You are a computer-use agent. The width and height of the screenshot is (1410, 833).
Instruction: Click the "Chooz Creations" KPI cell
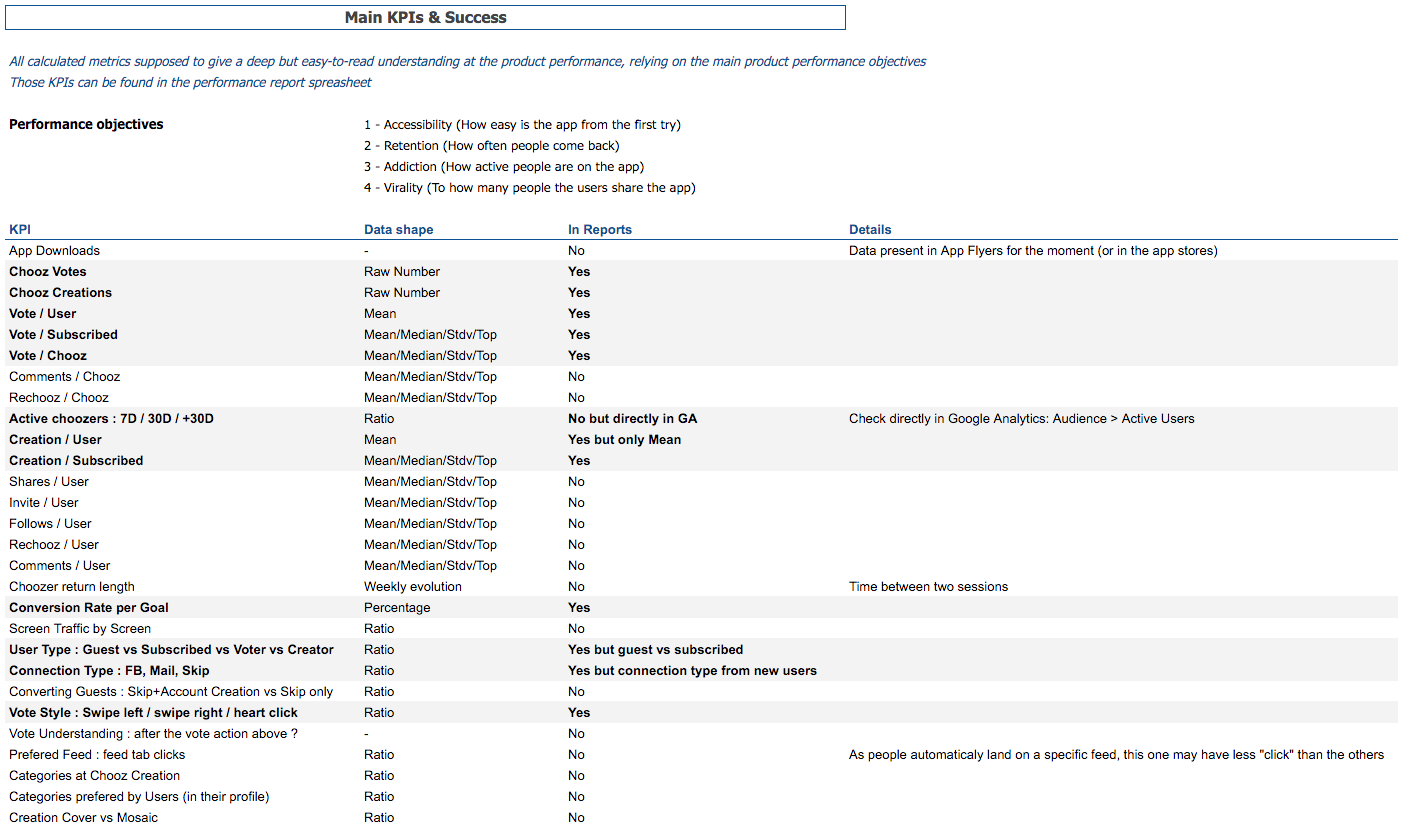point(61,293)
